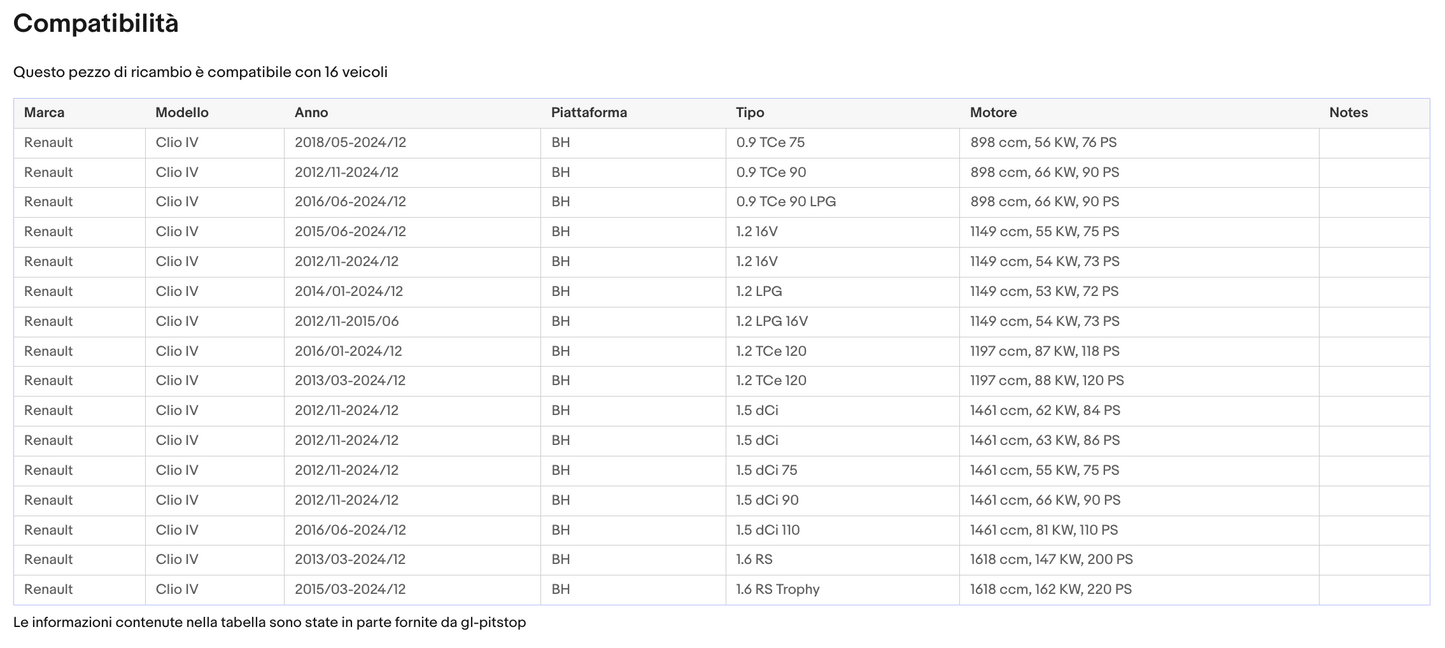1445x648 pixels.
Task: Click the Notes column header
Action: click(x=1348, y=113)
